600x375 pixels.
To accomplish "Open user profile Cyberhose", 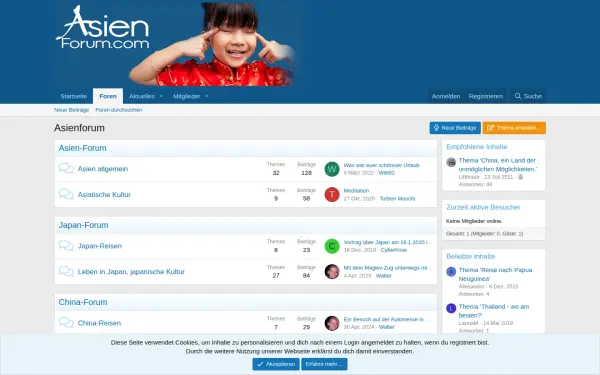I will point(394,250).
